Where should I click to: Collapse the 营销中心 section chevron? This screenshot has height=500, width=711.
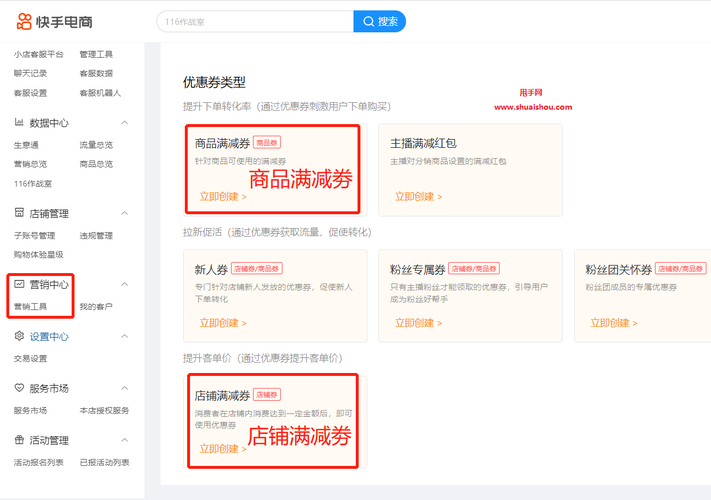click(125, 285)
